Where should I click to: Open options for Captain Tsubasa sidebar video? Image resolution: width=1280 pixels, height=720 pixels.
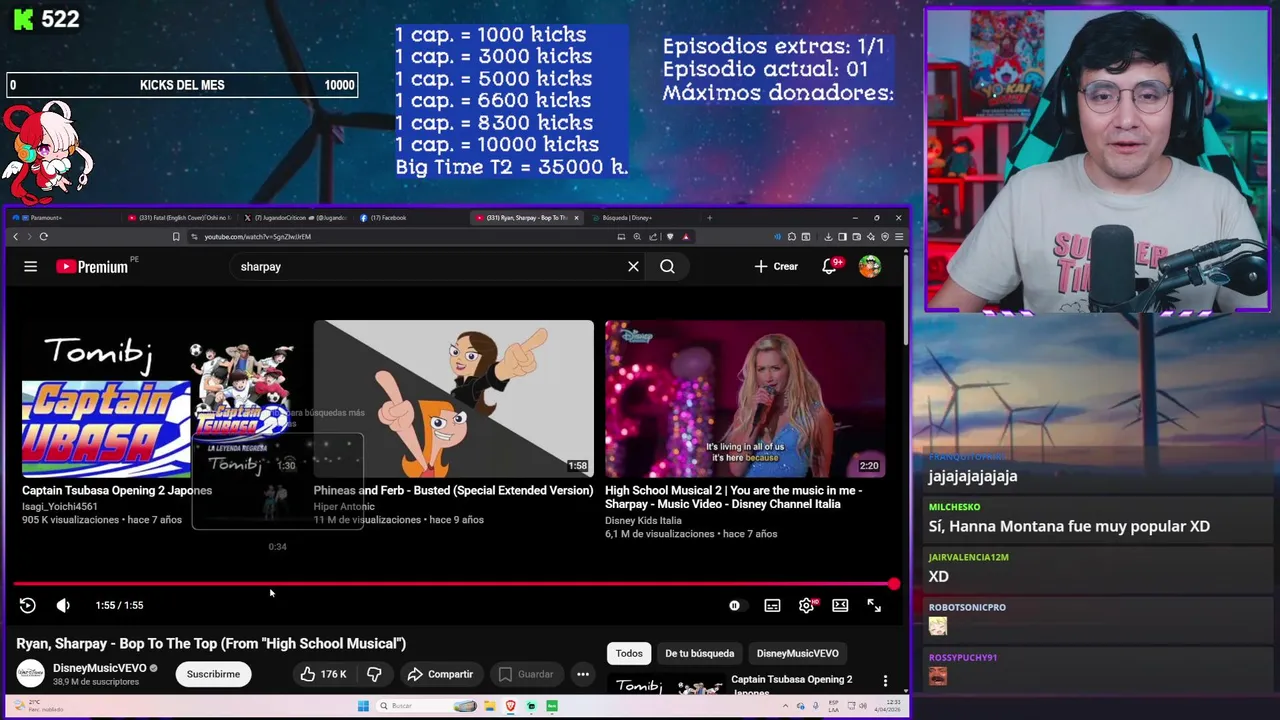pyautogui.click(x=885, y=681)
